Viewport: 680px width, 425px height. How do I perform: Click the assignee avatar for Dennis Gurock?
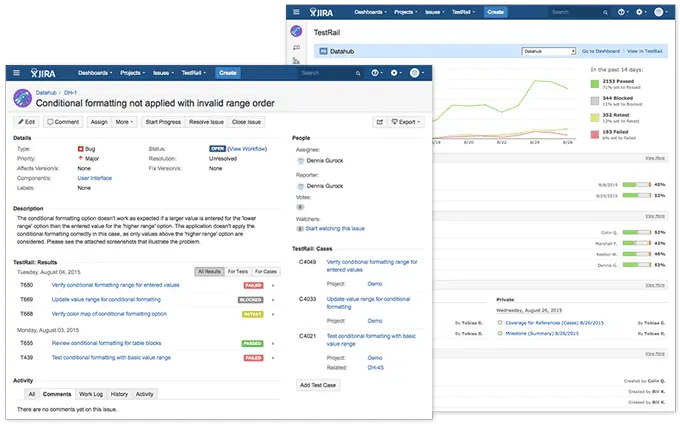point(300,161)
